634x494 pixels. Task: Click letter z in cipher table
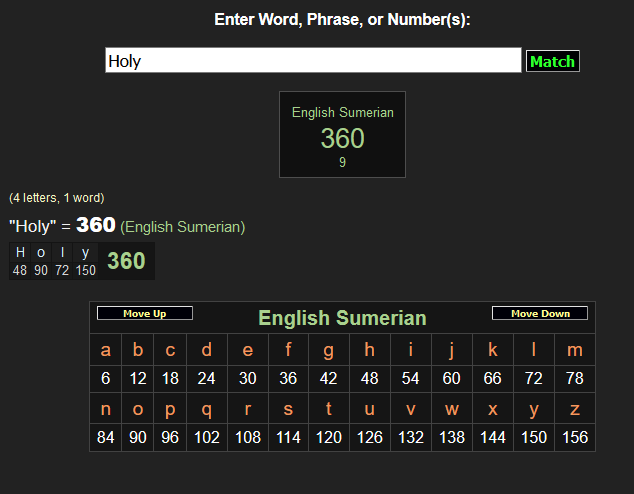[x=575, y=409]
